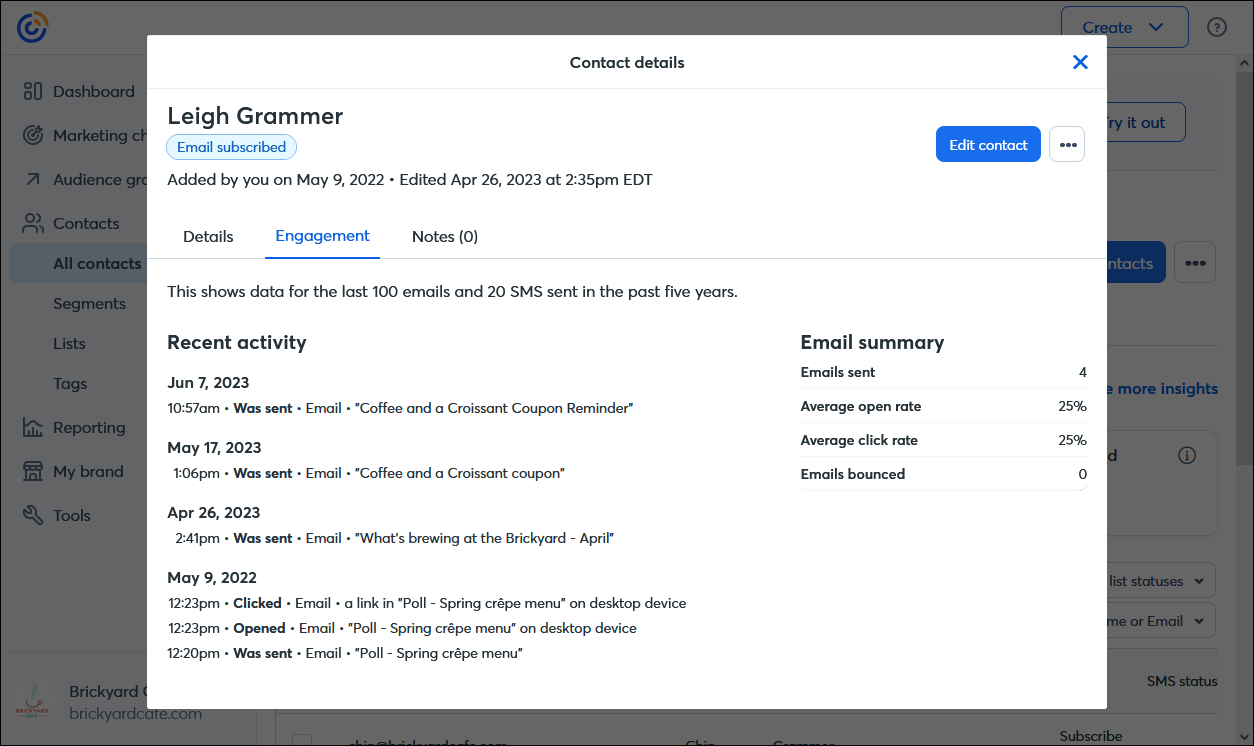Viewport: 1254px width, 746px height.
Task: Open the Name or Email dropdown
Action: tap(1161, 621)
